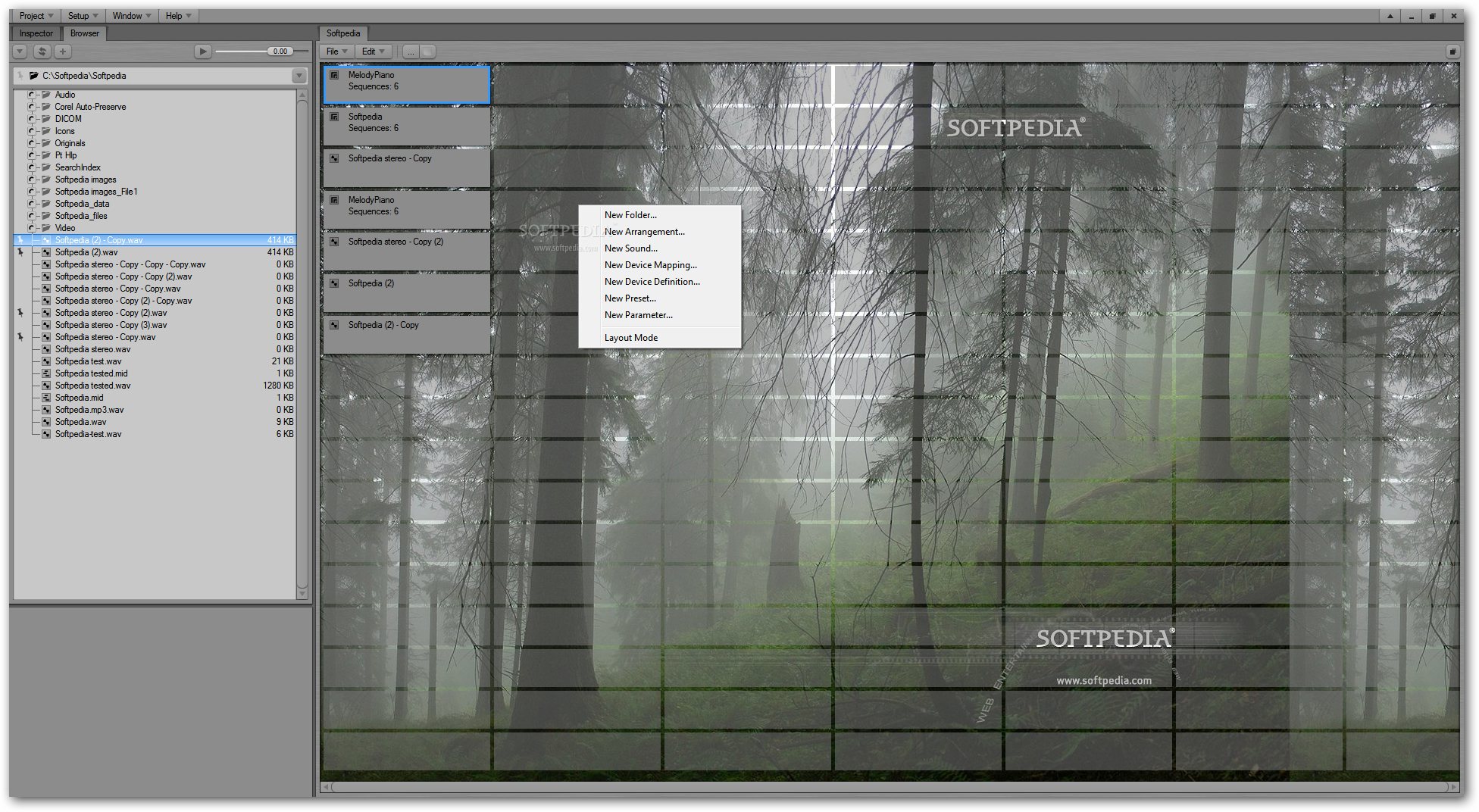The width and height of the screenshot is (1479, 812).
Task: Click the audio icon of Softpedia tested.wav
Action: click(46, 386)
